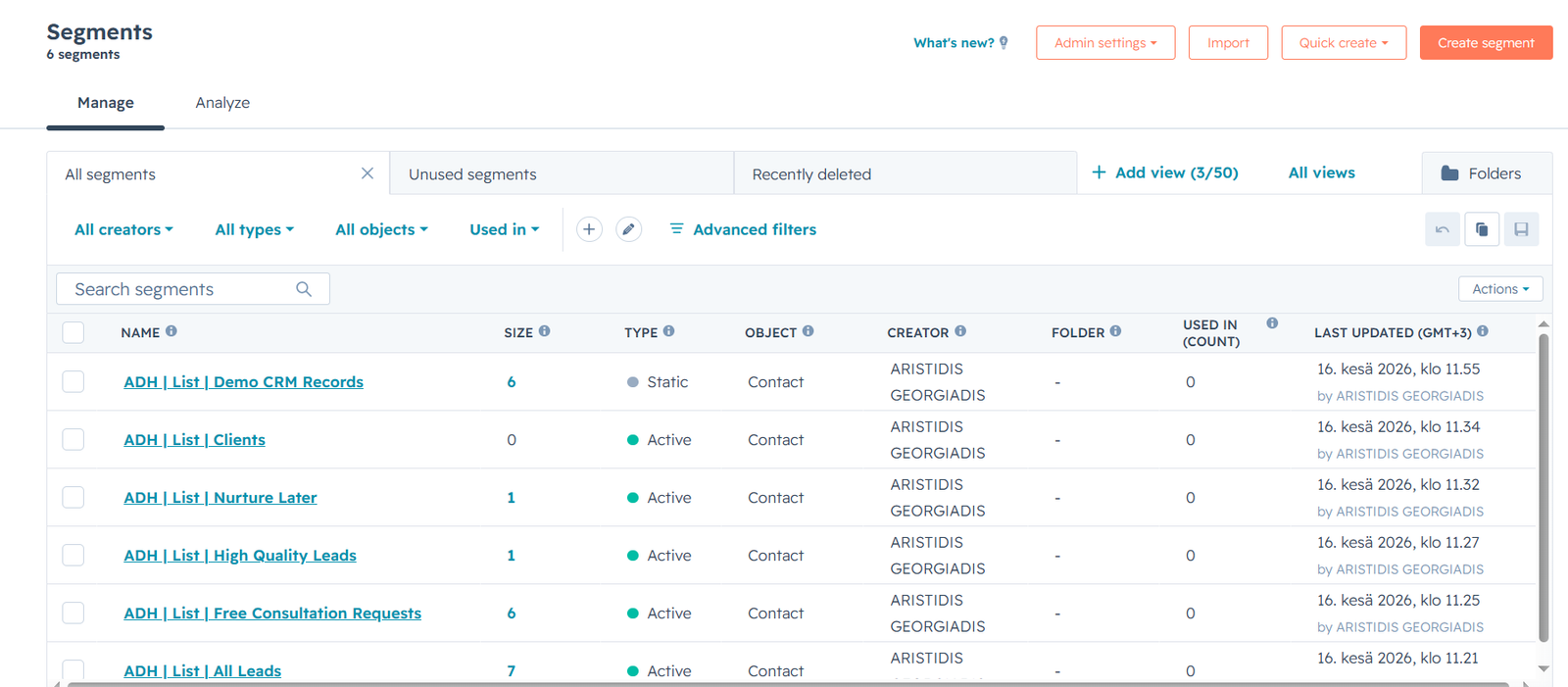Screen dimensions: 1568x687
Task: Click the clone view icon
Action: [x=1482, y=229]
